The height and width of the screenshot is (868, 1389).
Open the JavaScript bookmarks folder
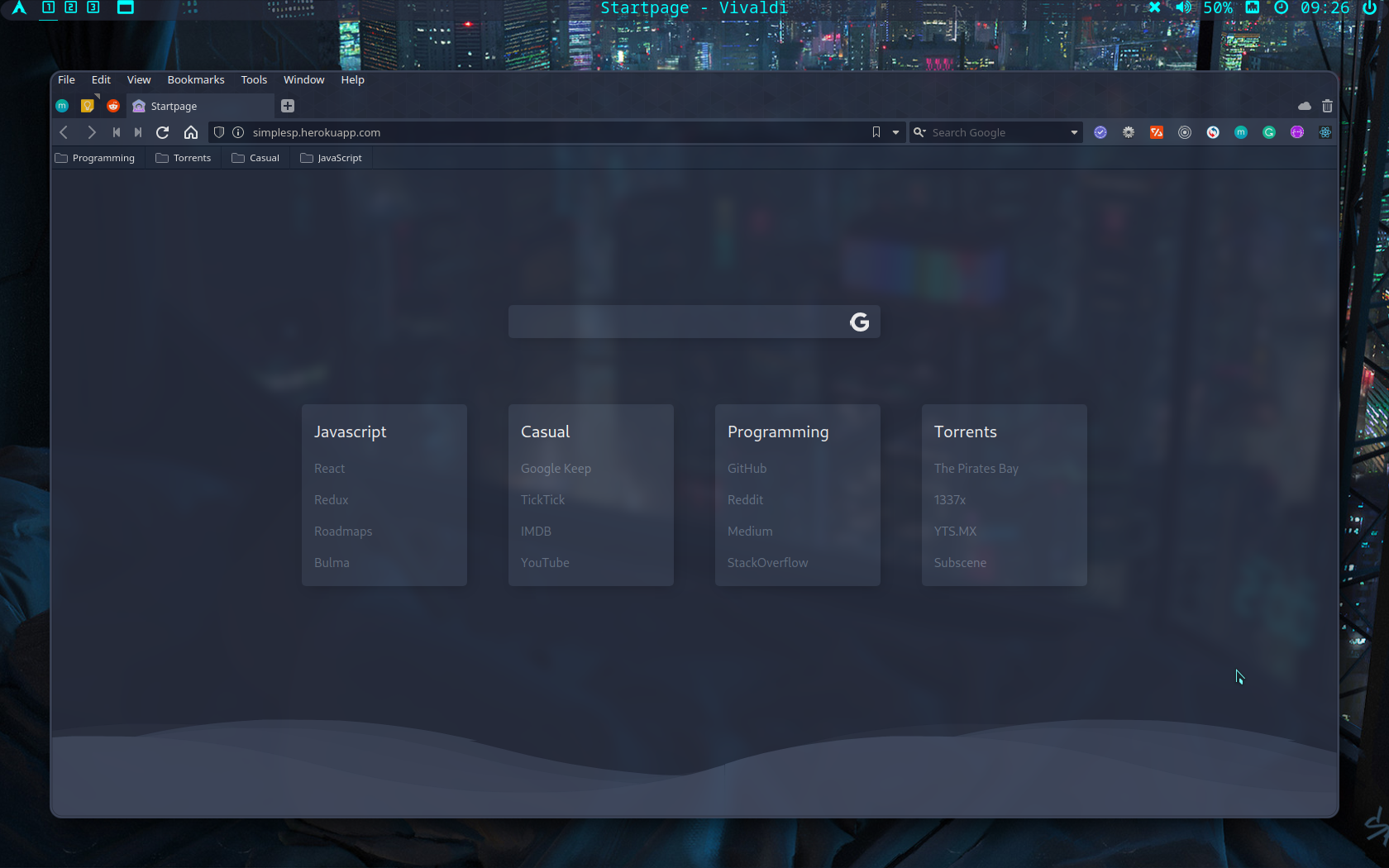pos(331,158)
